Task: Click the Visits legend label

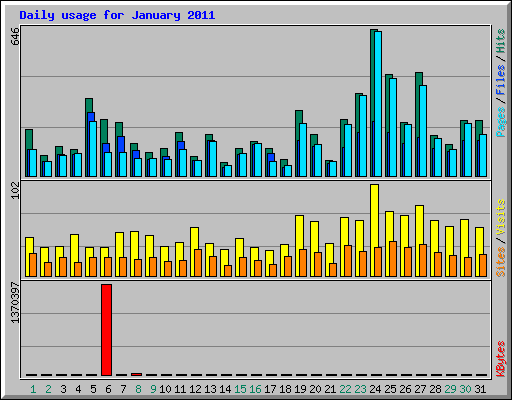Action: [500, 218]
